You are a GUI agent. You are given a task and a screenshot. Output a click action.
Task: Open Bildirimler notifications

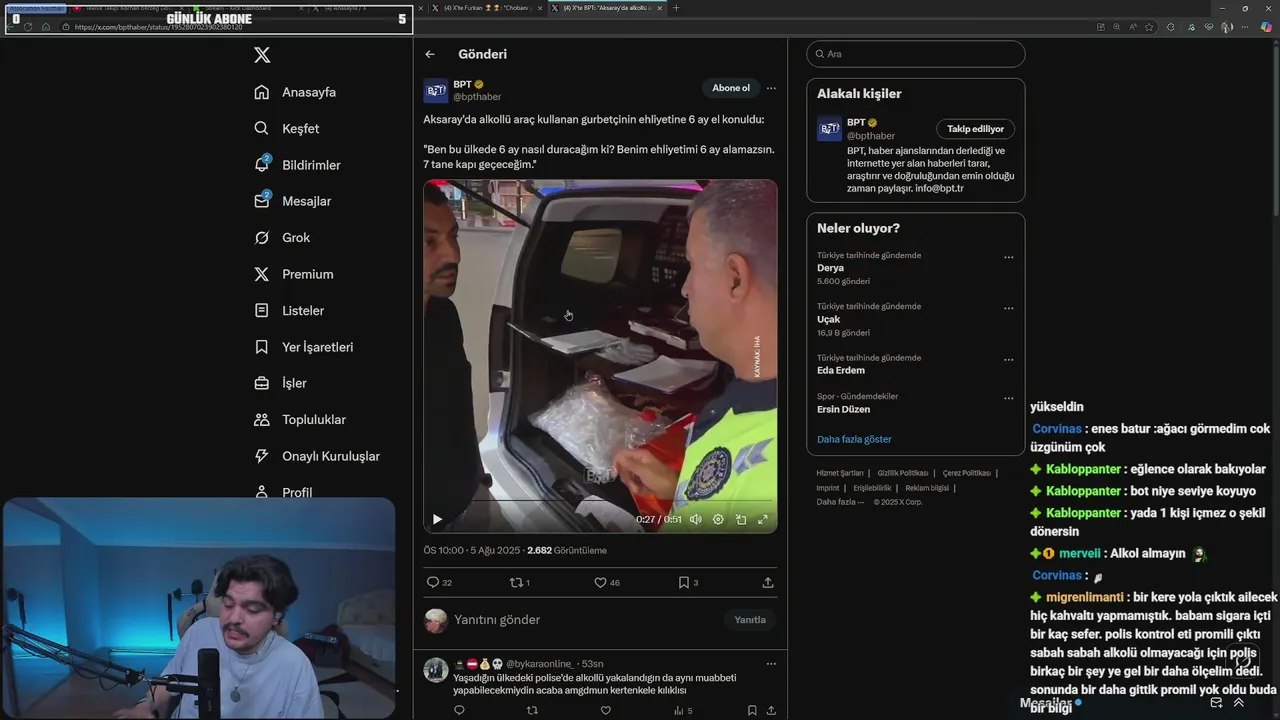click(x=297, y=165)
